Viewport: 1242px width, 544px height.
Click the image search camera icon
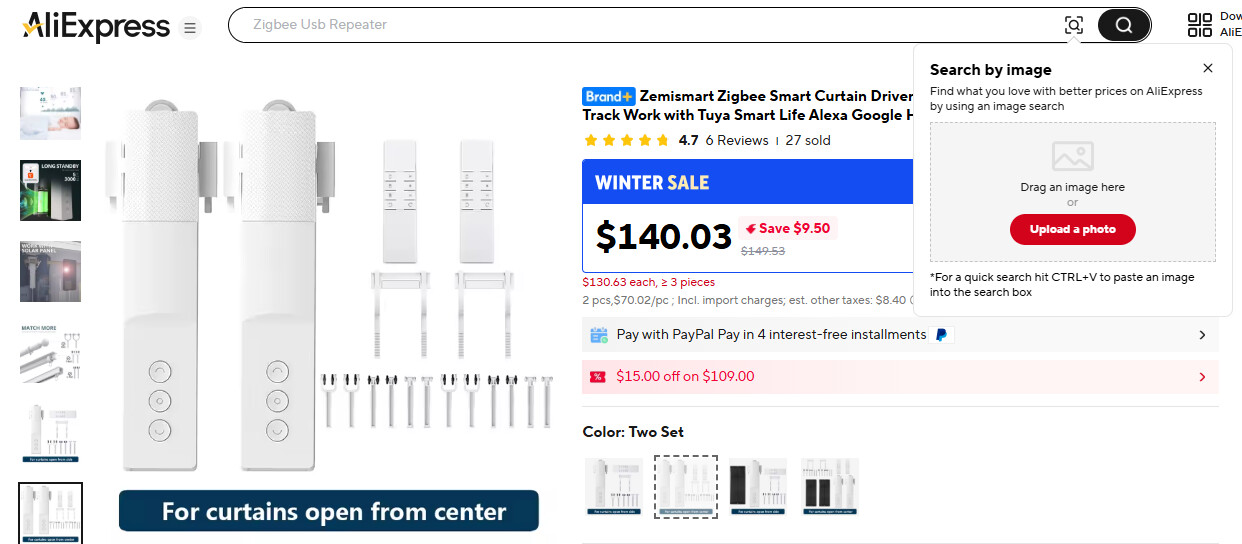(x=1073, y=25)
